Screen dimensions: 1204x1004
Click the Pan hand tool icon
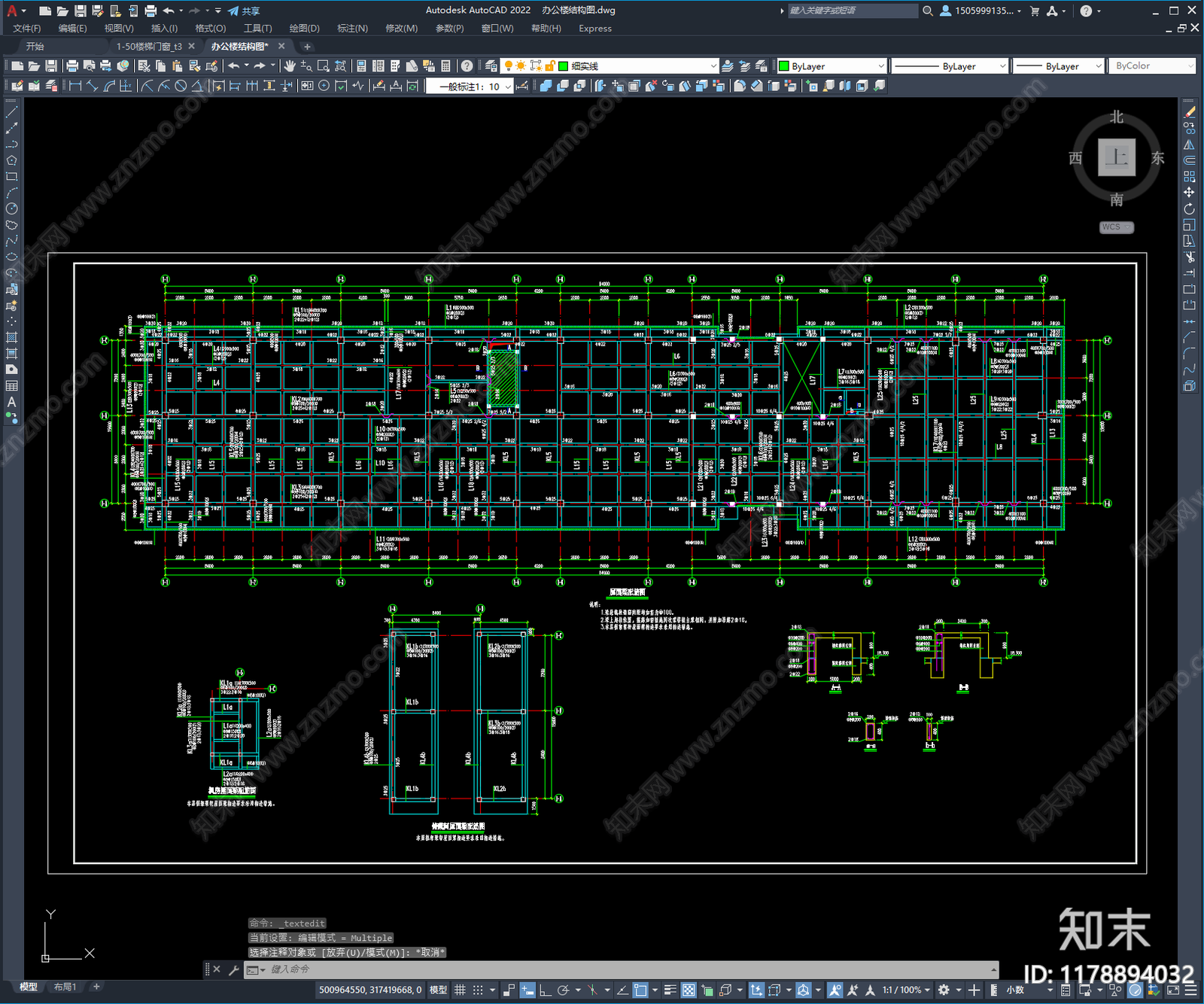point(289,66)
